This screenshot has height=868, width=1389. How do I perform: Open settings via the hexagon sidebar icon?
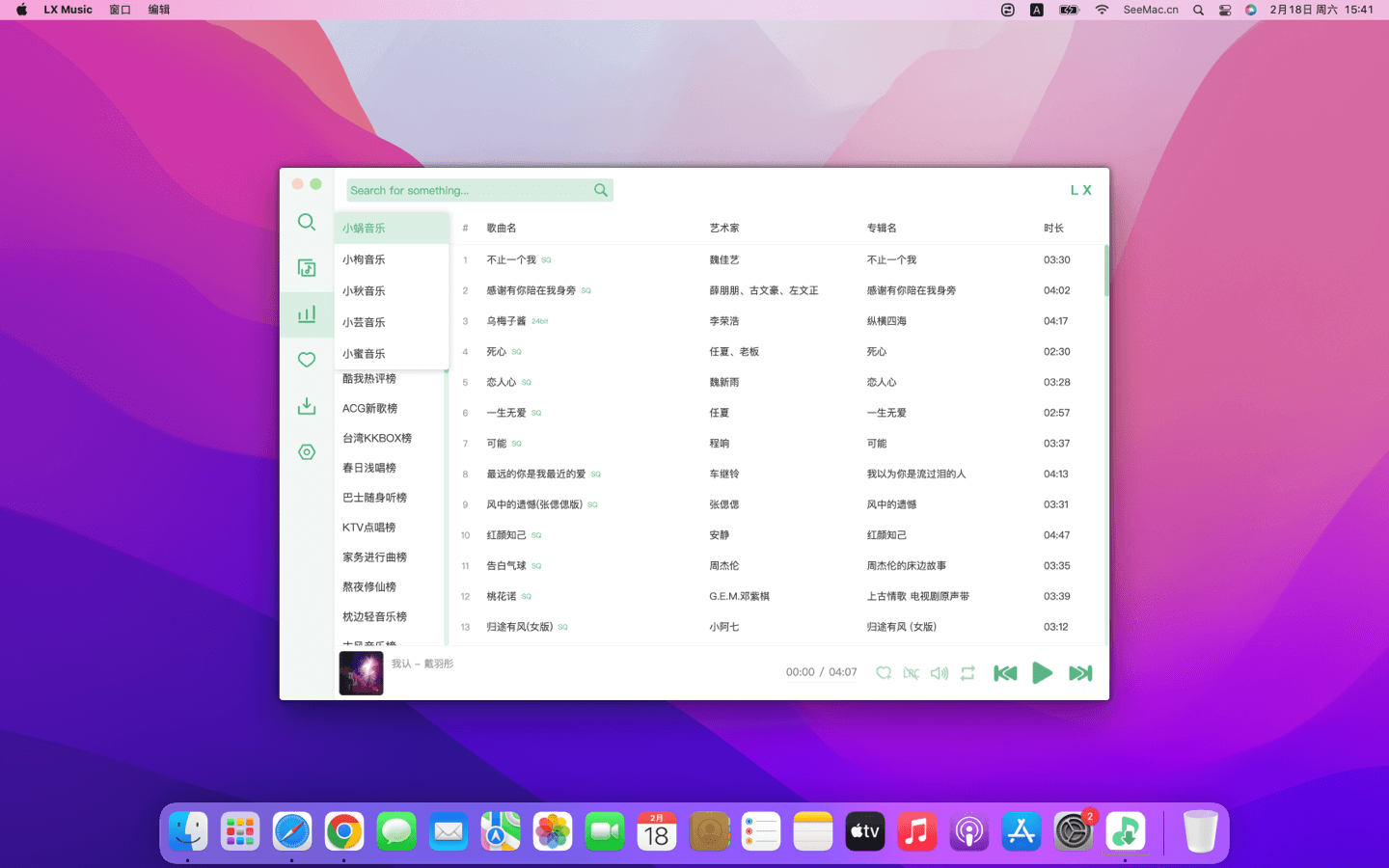point(307,452)
